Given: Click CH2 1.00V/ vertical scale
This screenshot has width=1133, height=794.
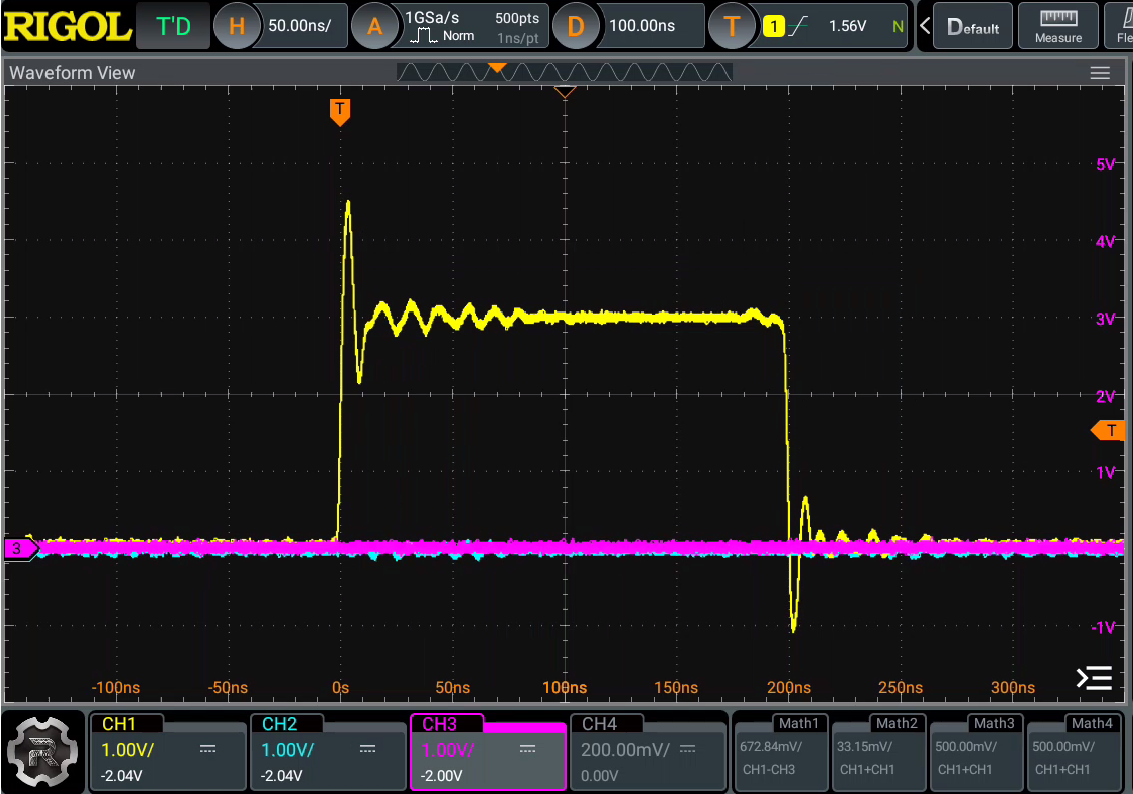Looking at the screenshot, I should [x=288, y=750].
